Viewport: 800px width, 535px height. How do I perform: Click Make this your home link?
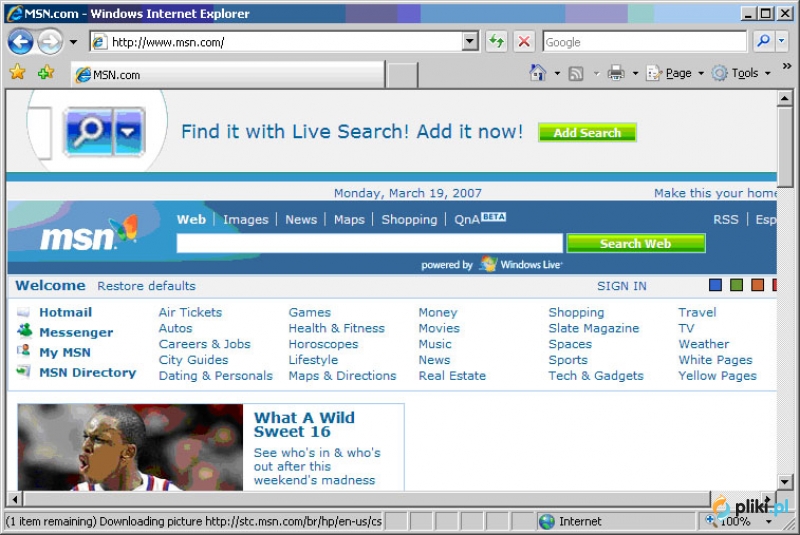pos(715,193)
